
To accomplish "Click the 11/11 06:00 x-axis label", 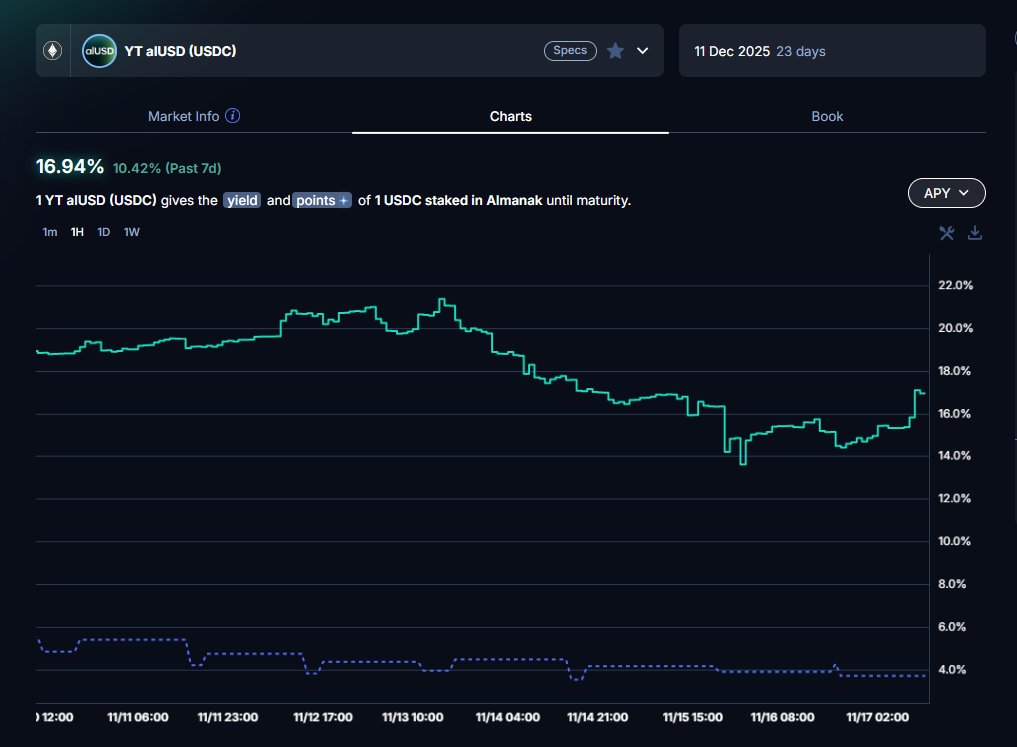I will (138, 717).
